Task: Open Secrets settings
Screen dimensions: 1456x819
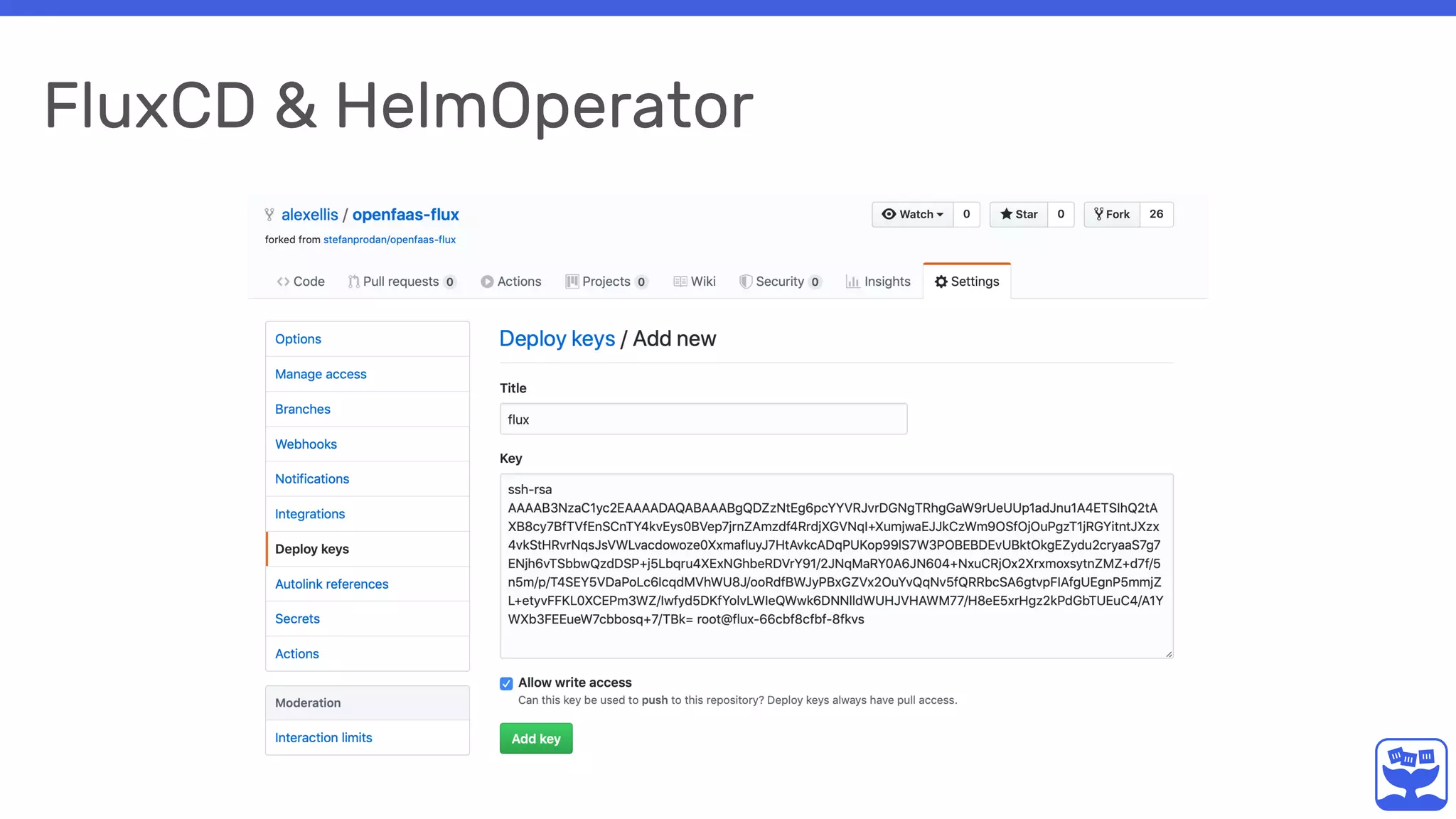Action: (368, 619)
